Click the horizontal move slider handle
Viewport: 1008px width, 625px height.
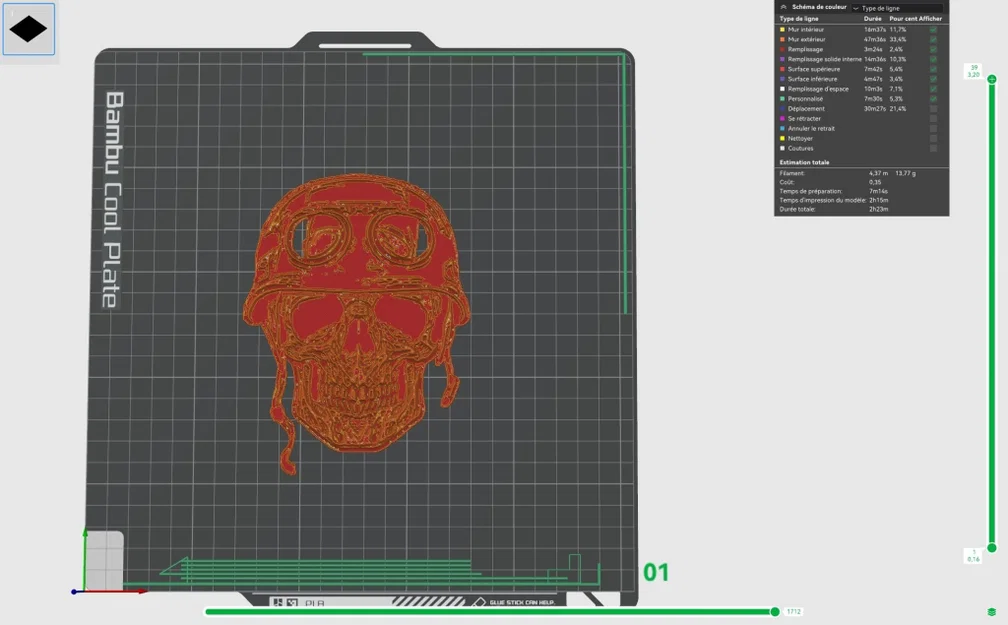click(x=775, y=611)
